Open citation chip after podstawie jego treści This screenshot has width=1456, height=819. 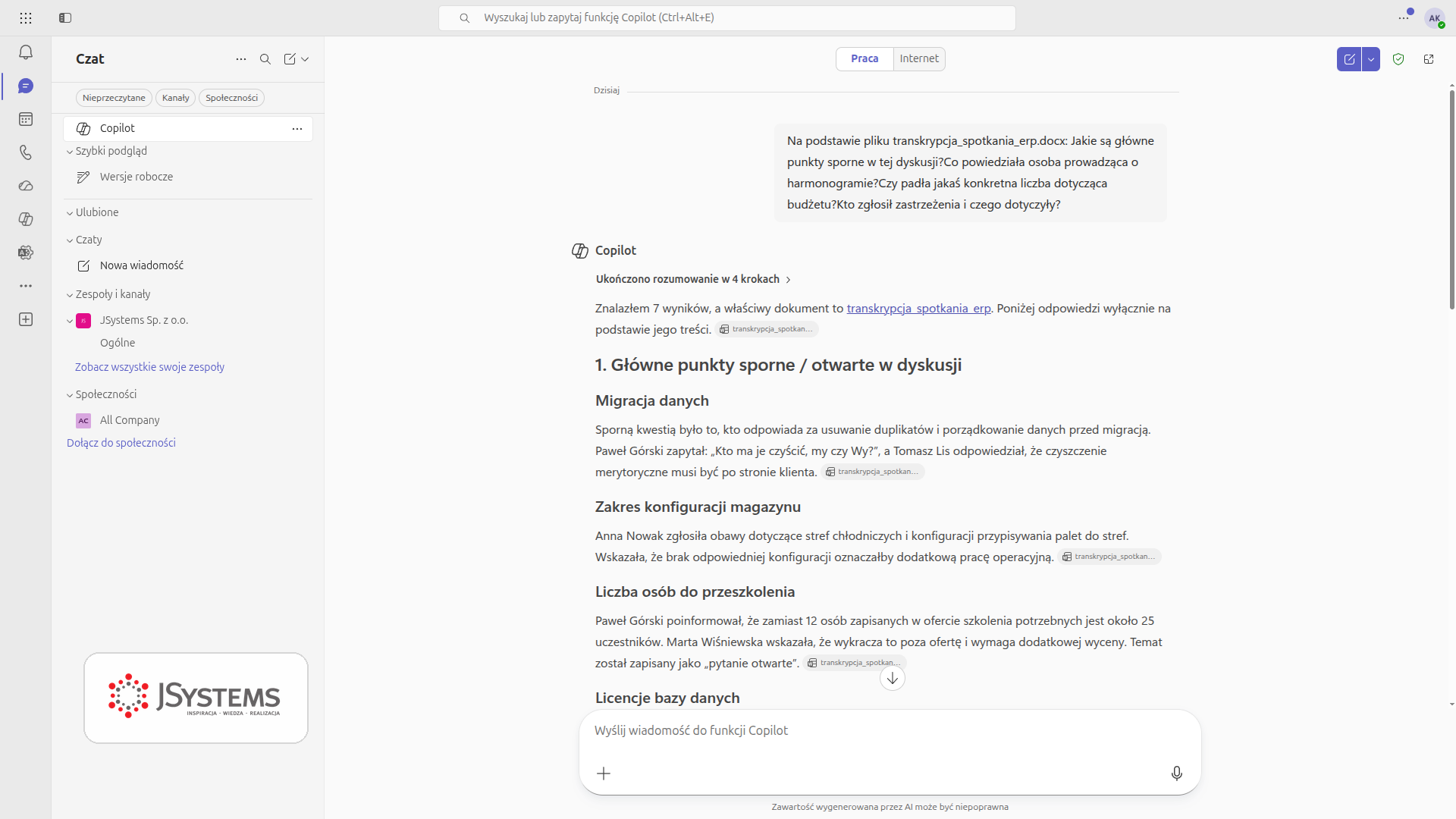767,329
